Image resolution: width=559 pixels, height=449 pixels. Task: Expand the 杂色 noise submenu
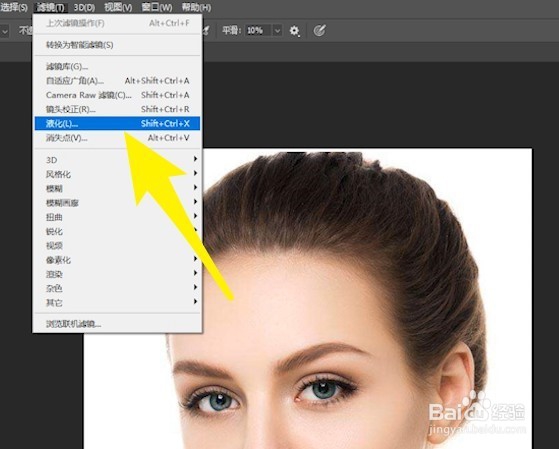(117, 288)
